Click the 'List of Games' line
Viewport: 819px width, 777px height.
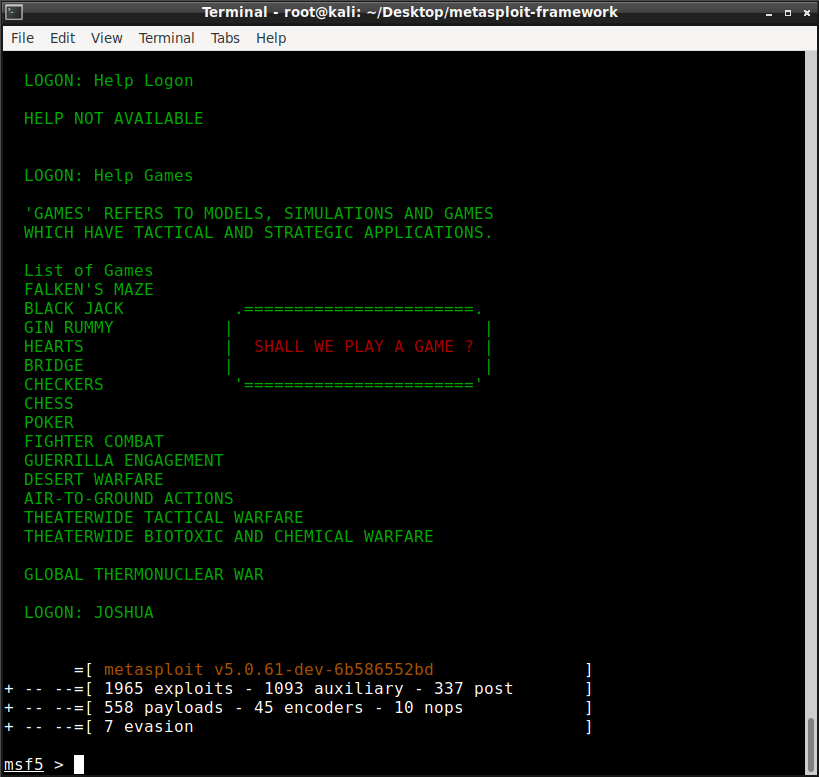click(x=88, y=270)
